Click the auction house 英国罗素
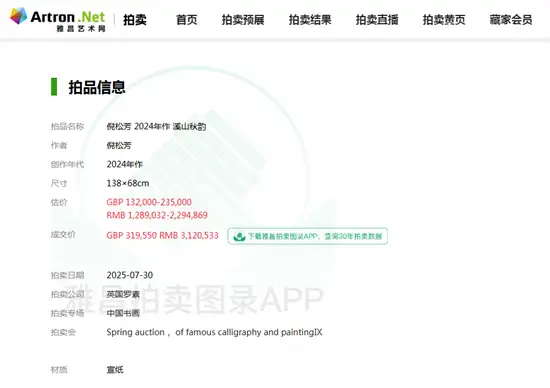The image size is (550, 388). [123, 294]
